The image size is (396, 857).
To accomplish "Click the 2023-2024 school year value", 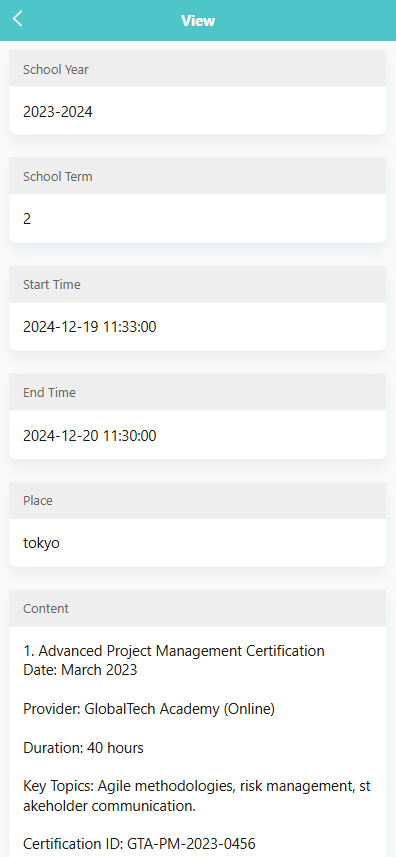I will (x=58, y=112).
